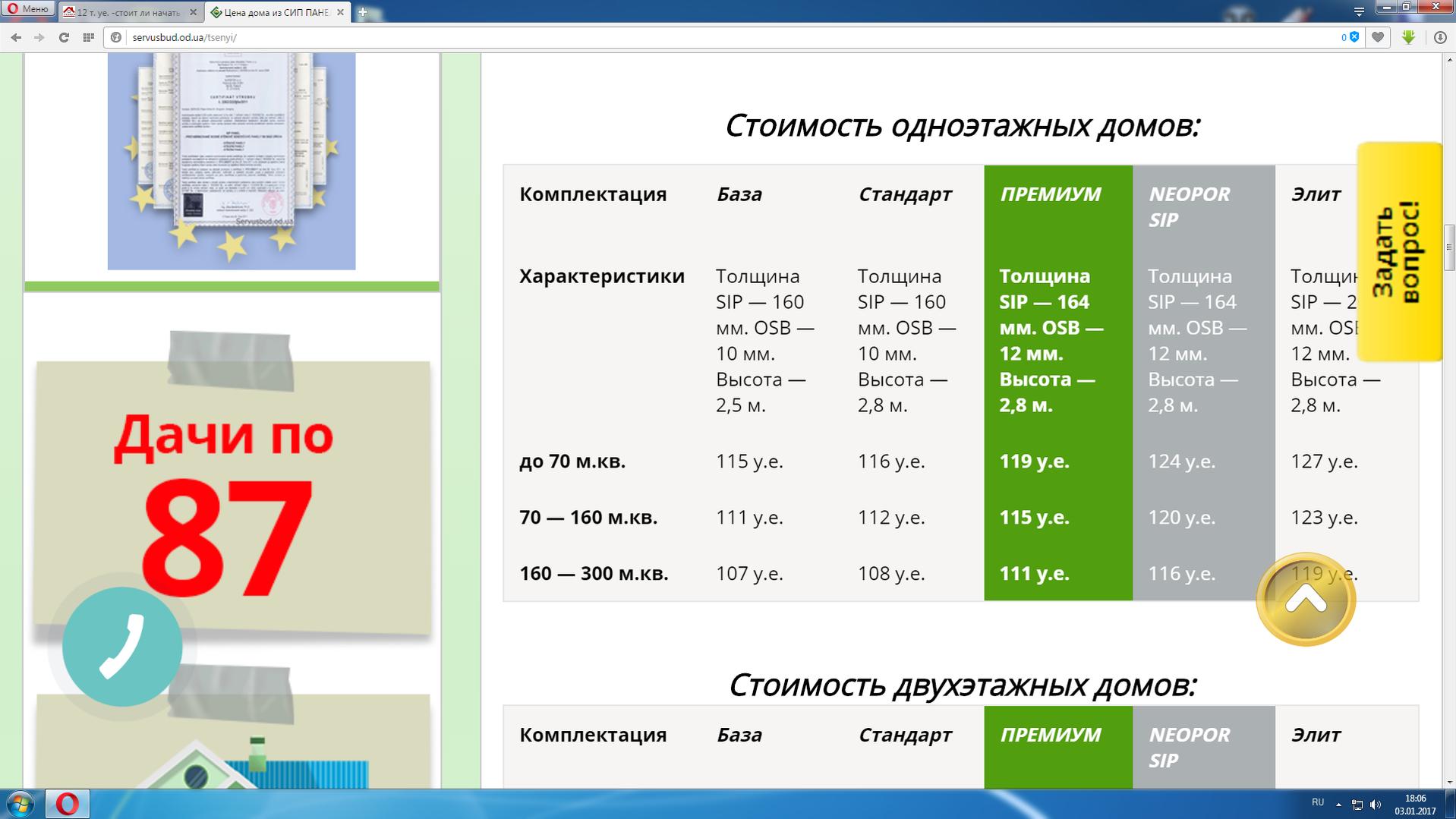1456x819 pixels.
Task: Click the Opera taskbar icon
Action: (x=68, y=804)
